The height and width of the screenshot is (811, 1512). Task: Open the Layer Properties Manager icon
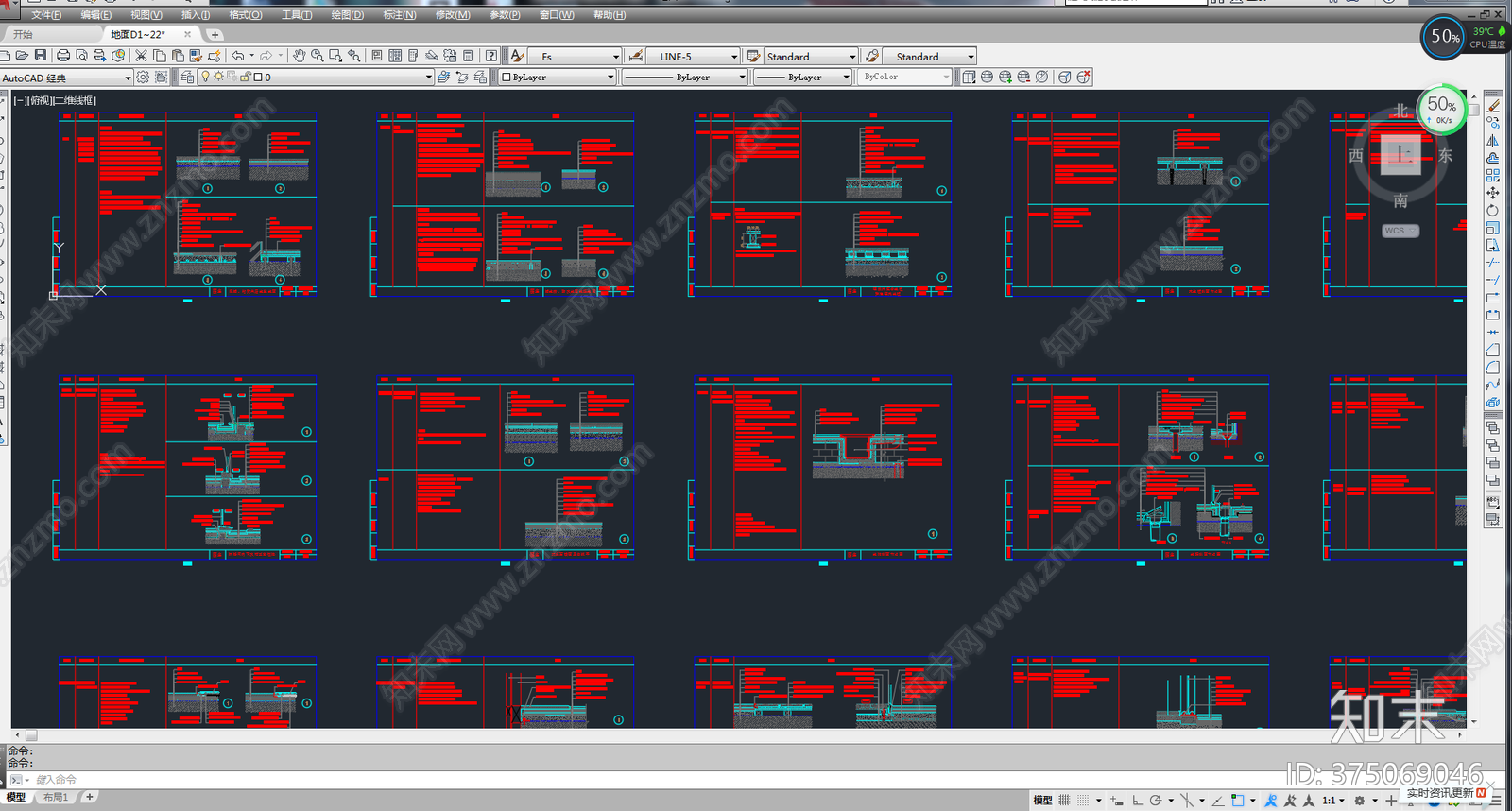(187, 77)
